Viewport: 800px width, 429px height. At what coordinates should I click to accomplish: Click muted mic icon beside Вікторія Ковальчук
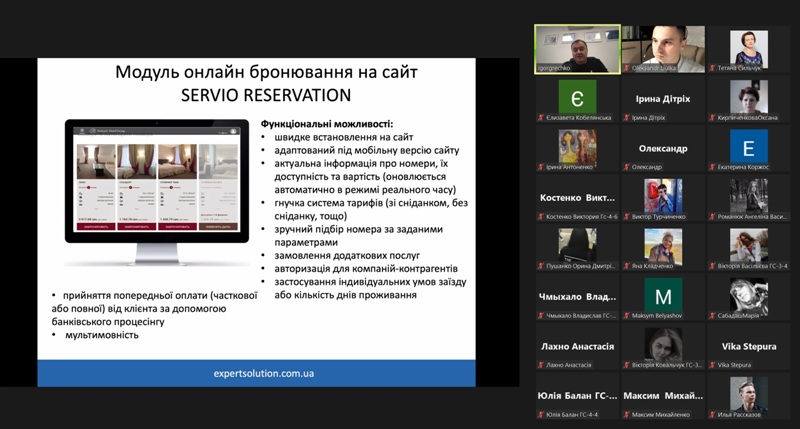tap(626, 365)
